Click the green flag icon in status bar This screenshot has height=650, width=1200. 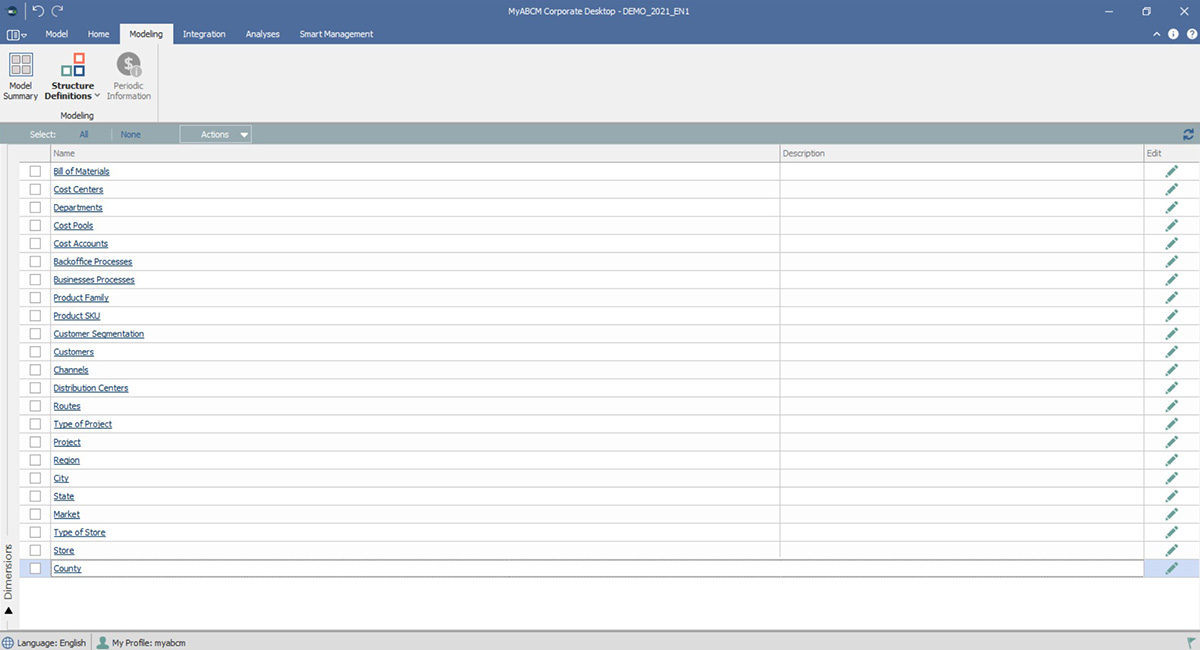(x=1191, y=642)
